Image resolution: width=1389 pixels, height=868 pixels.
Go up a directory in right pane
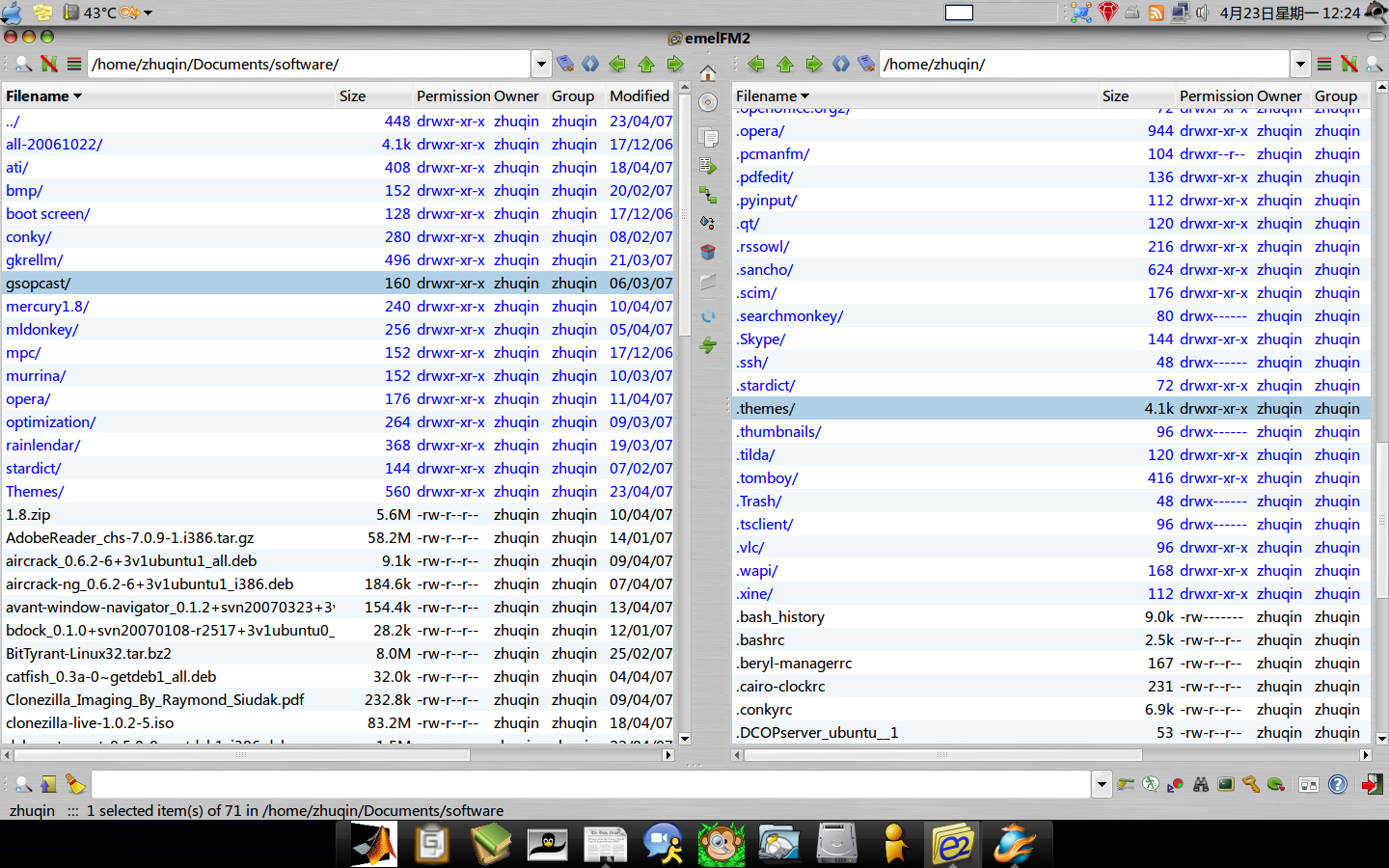(x=785, y=64)
